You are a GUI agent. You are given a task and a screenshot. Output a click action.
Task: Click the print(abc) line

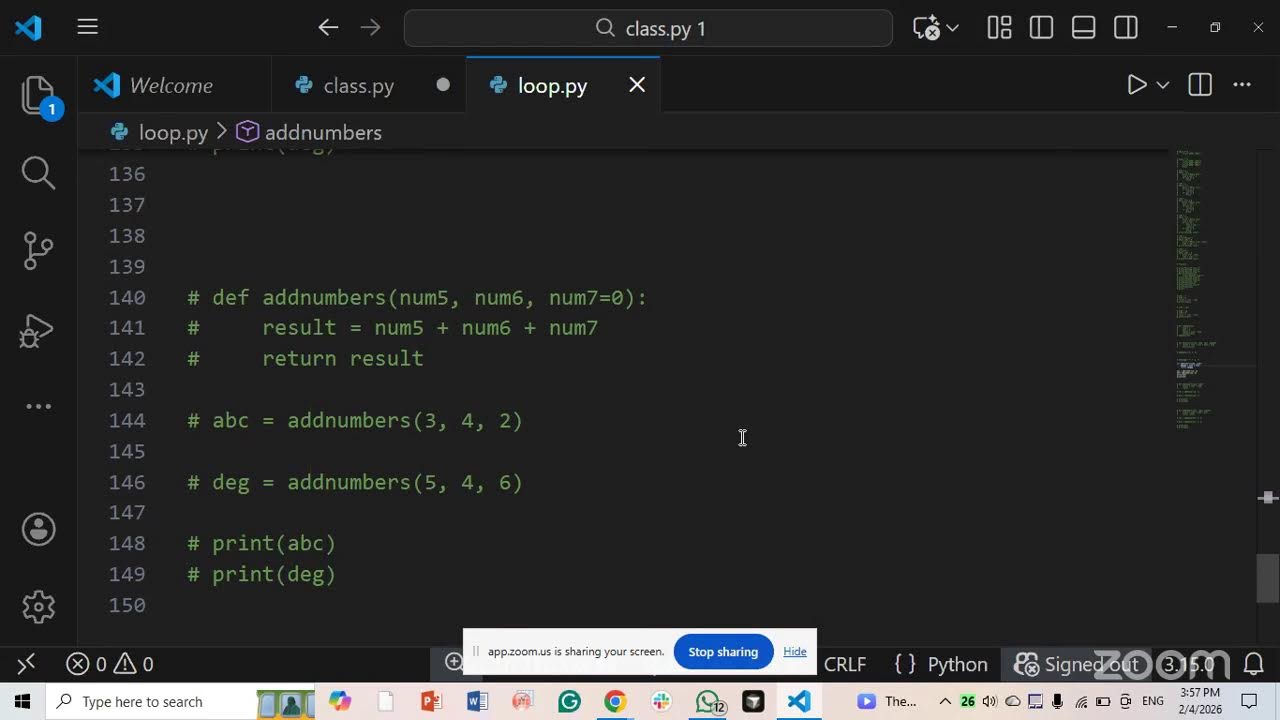pyautogui.click(x=262, y=543)
